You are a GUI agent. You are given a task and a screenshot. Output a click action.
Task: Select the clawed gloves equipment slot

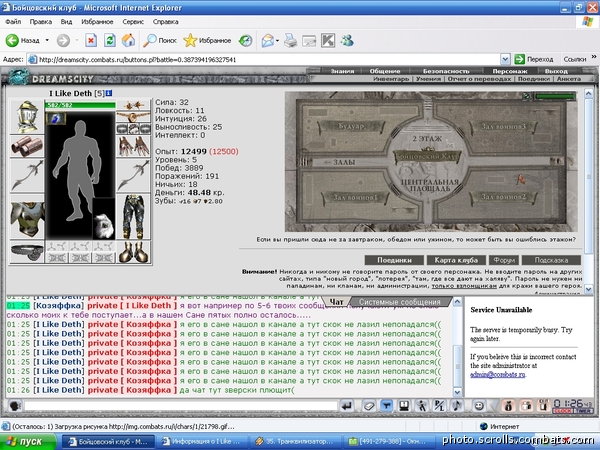[133, 146]
